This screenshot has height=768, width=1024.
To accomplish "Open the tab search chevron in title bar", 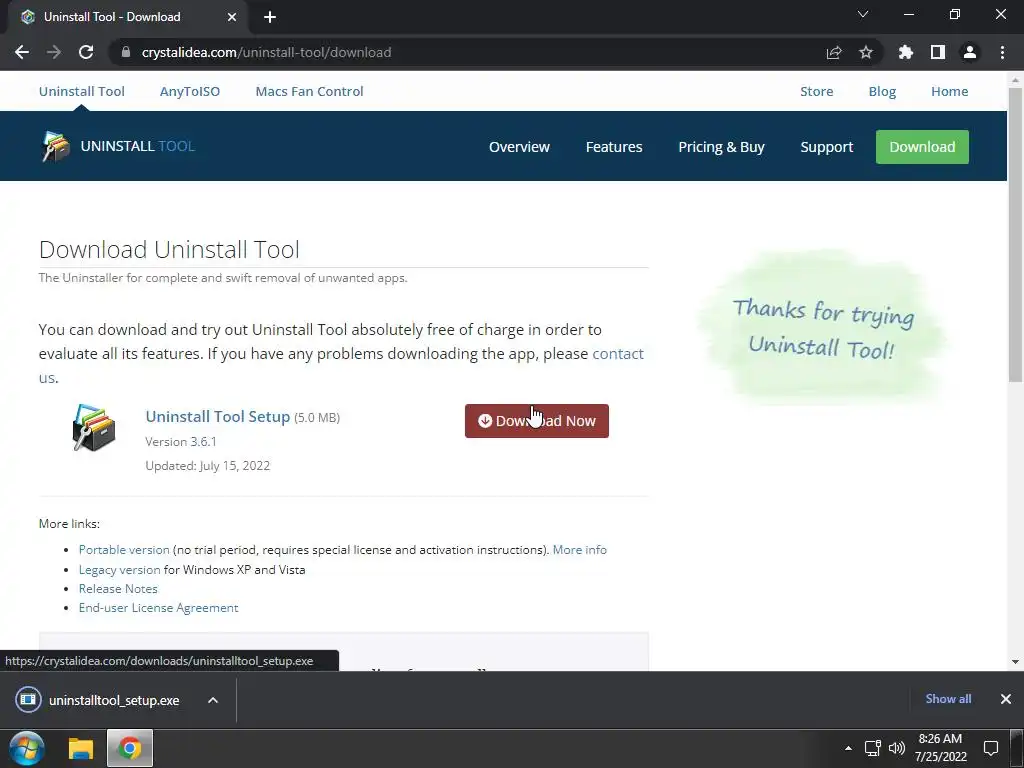I will 863,14.
